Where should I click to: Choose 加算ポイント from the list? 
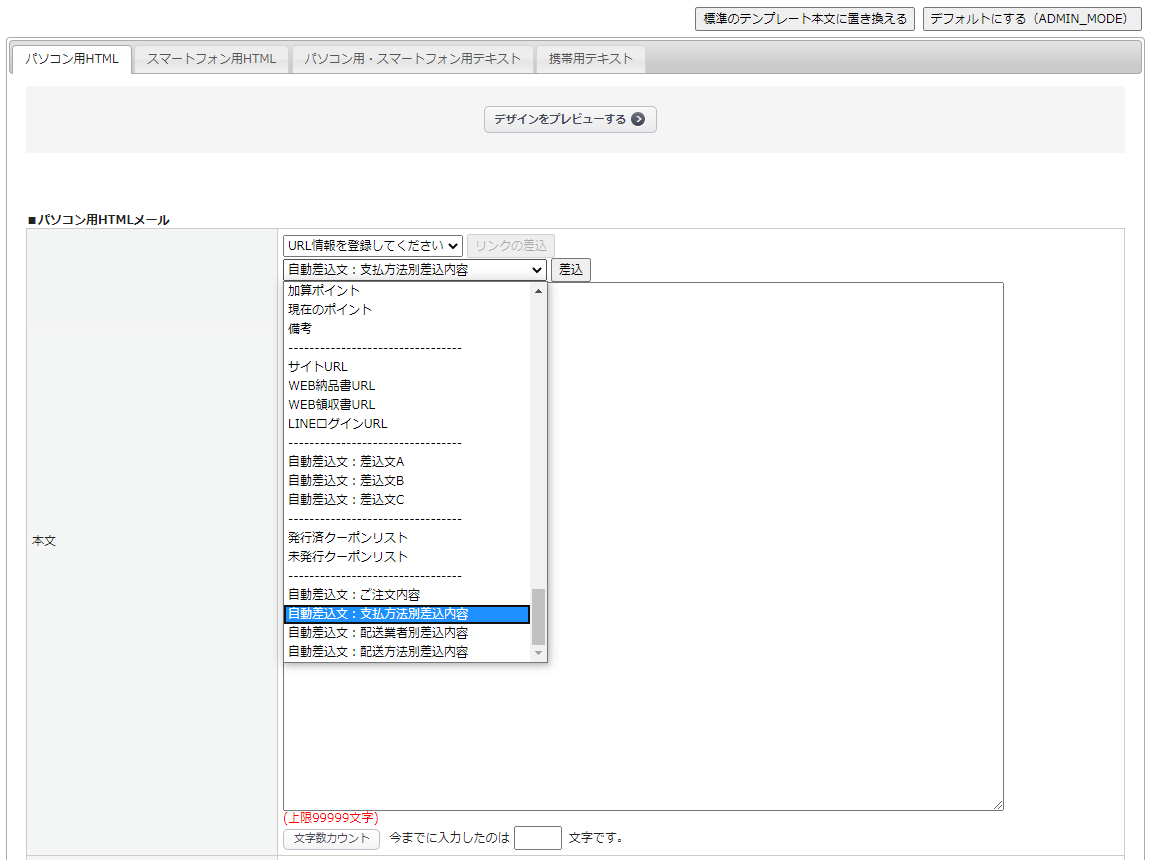324,291
